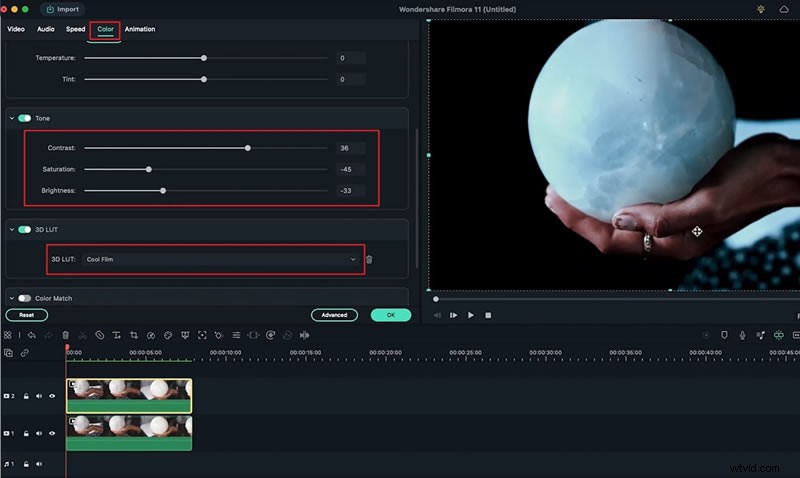Switch to the Audio tab
This screenshot has height=478, width=800.
pos(45,29)
